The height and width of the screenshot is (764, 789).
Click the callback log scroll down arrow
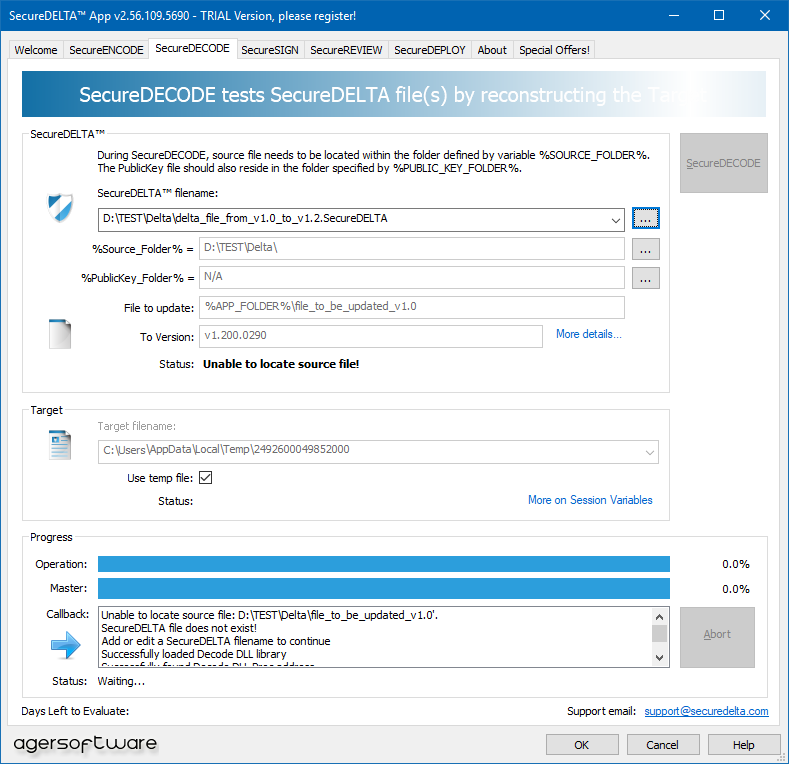point(660,657)
